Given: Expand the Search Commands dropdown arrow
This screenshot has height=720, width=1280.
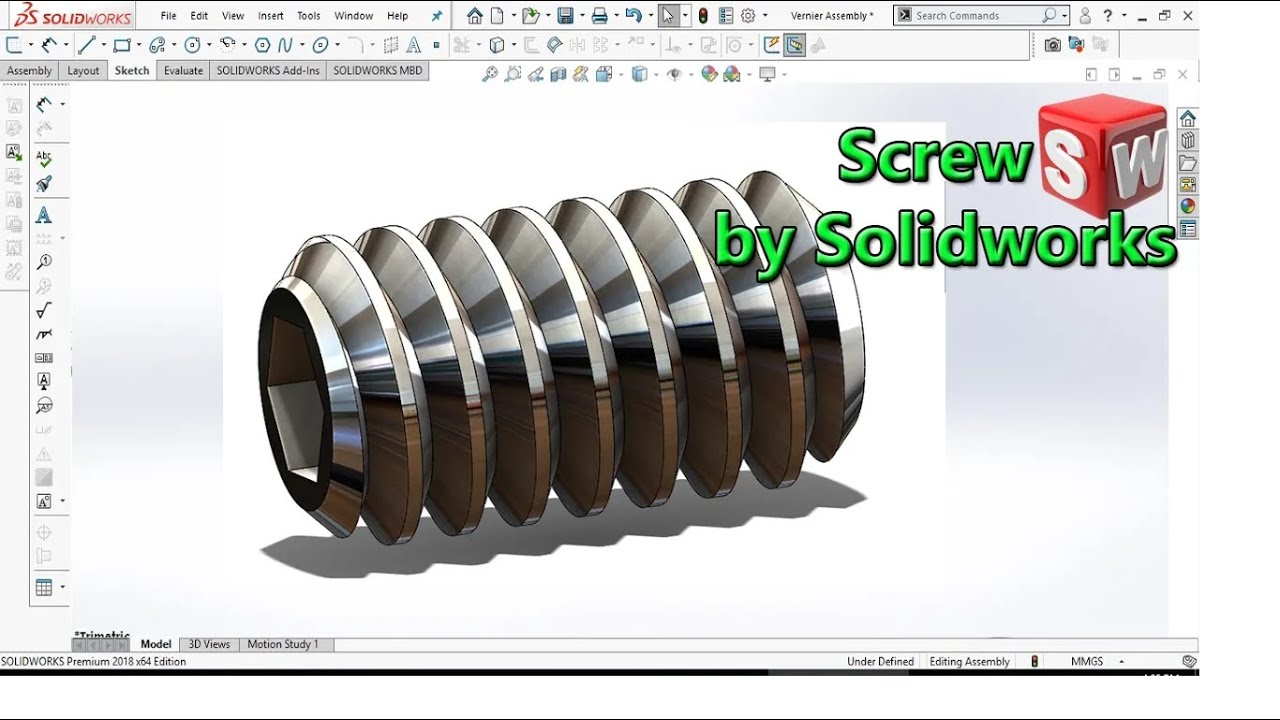Looking at the screenshot, I should 1065,16.
